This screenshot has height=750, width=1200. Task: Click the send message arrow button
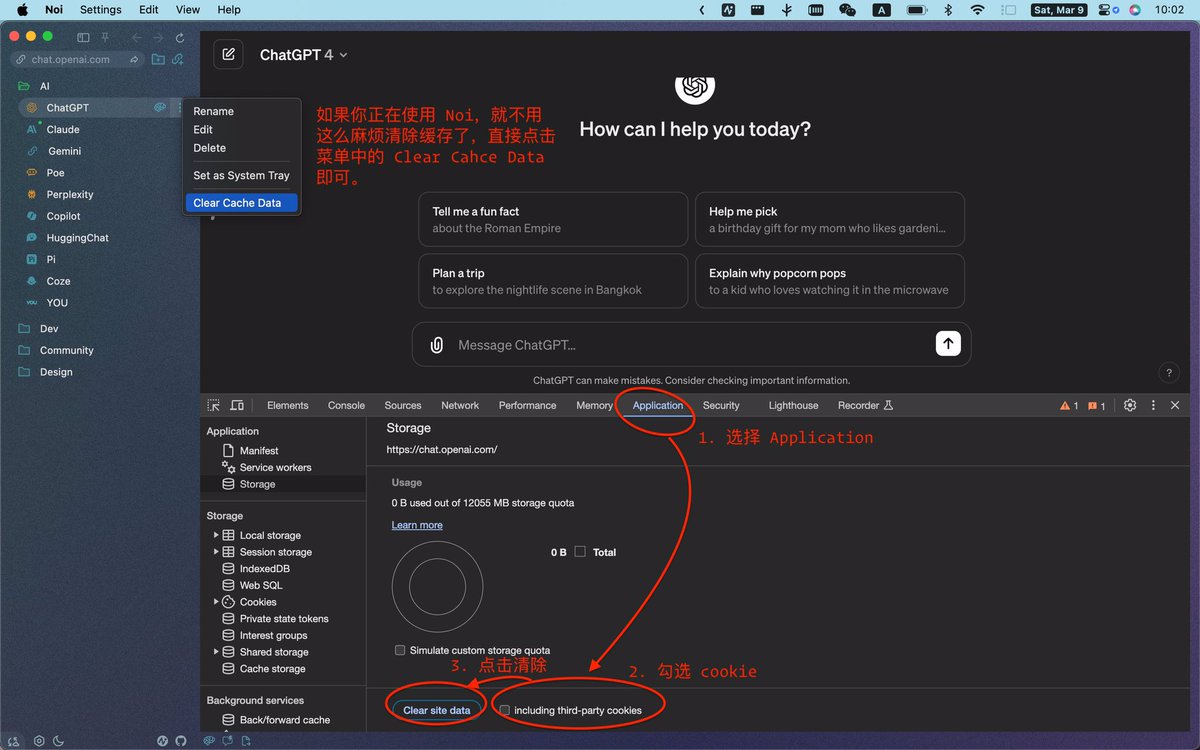pos(948,343)
